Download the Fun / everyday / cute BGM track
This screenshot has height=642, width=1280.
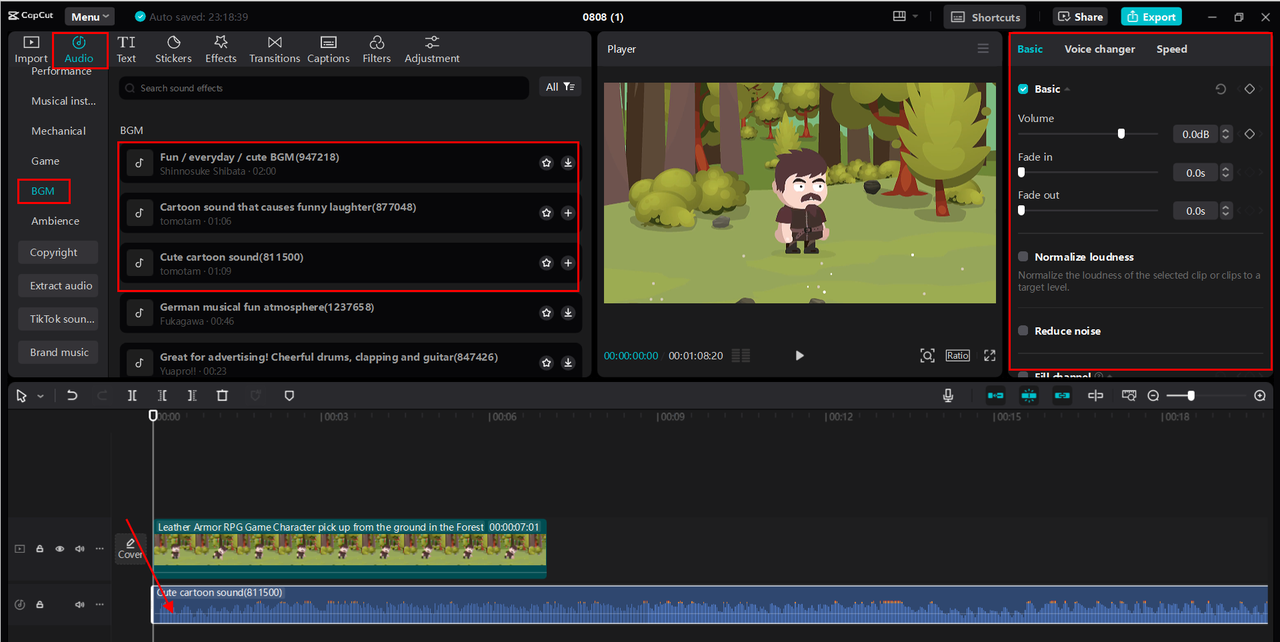[568, 163]
